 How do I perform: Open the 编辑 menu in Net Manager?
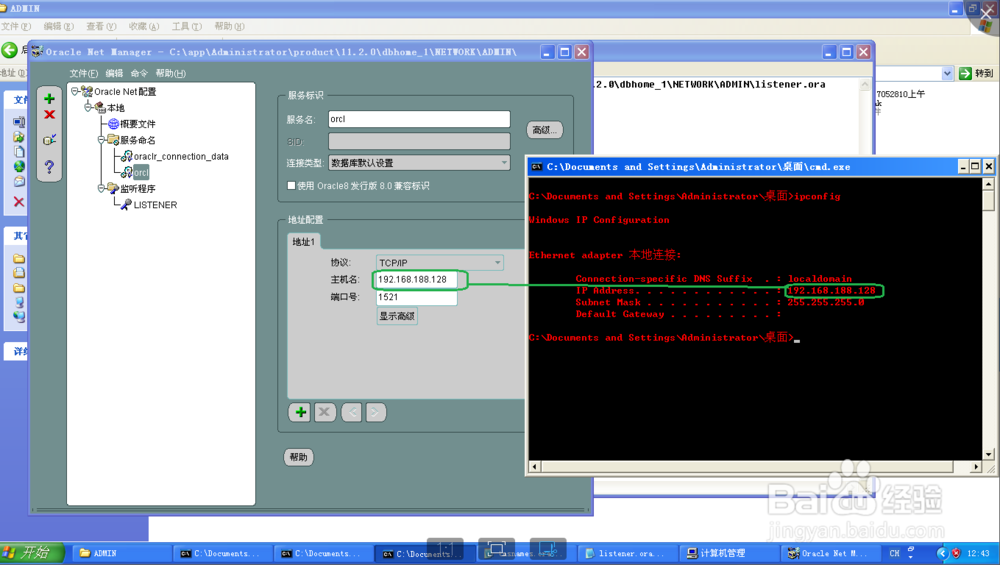point(114,73)
